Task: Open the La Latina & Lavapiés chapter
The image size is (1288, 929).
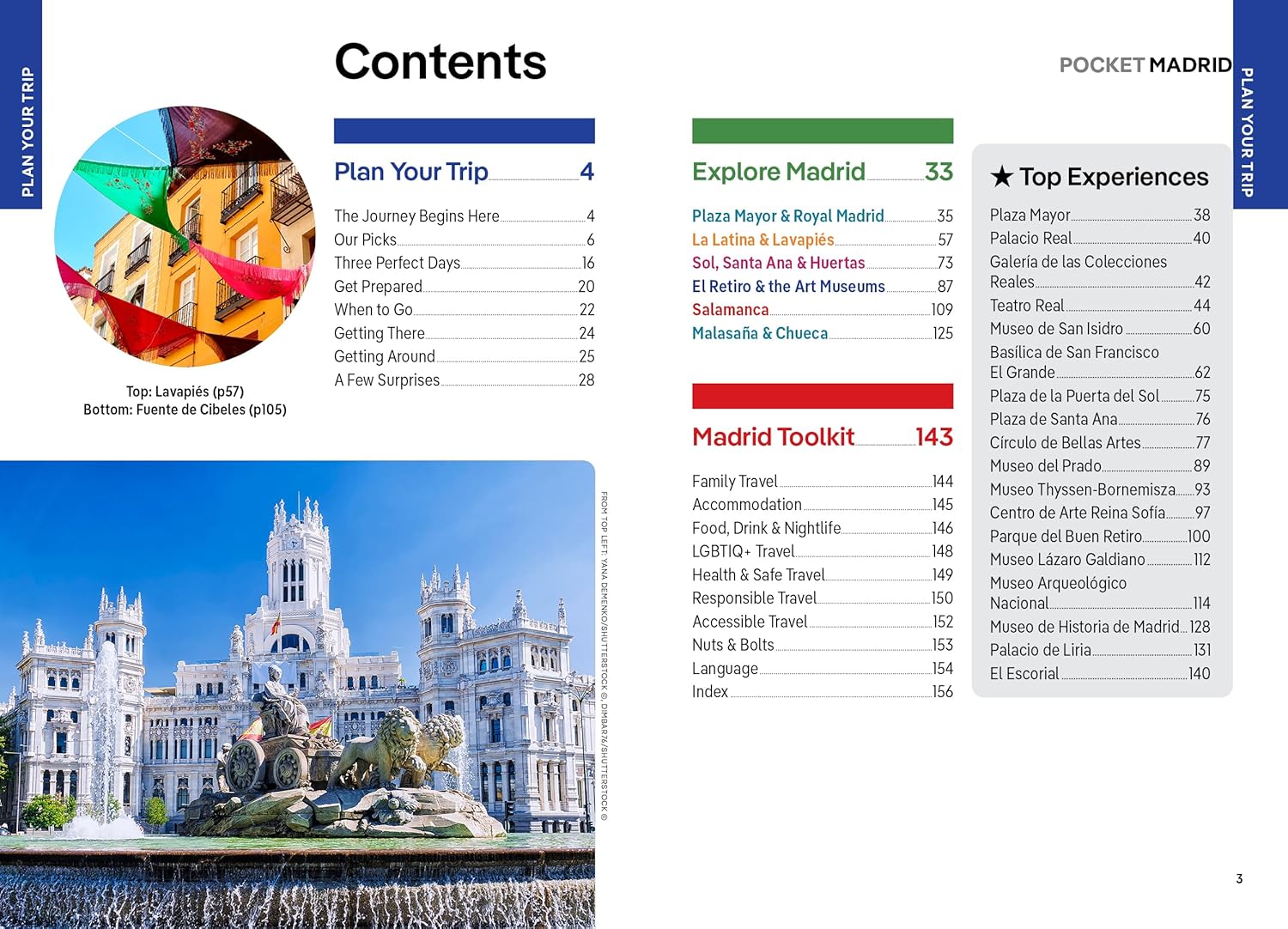Action: click(x=762, y=240)
